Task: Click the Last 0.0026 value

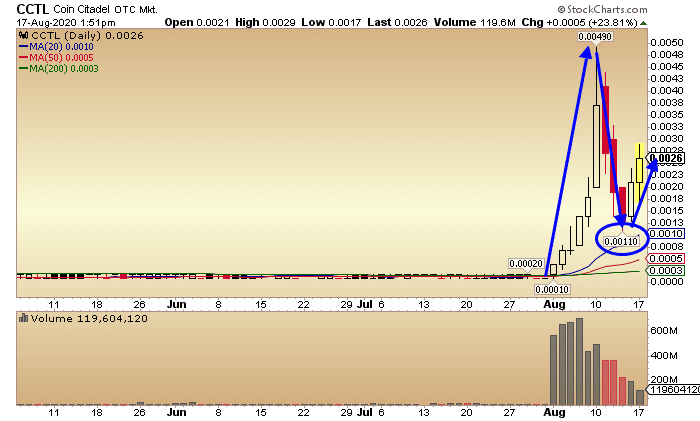Action: [397, 22]
